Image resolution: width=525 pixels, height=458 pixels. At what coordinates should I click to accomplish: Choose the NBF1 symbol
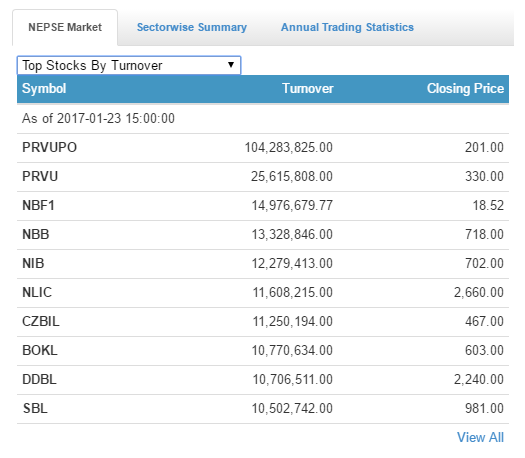coord(38,205)
